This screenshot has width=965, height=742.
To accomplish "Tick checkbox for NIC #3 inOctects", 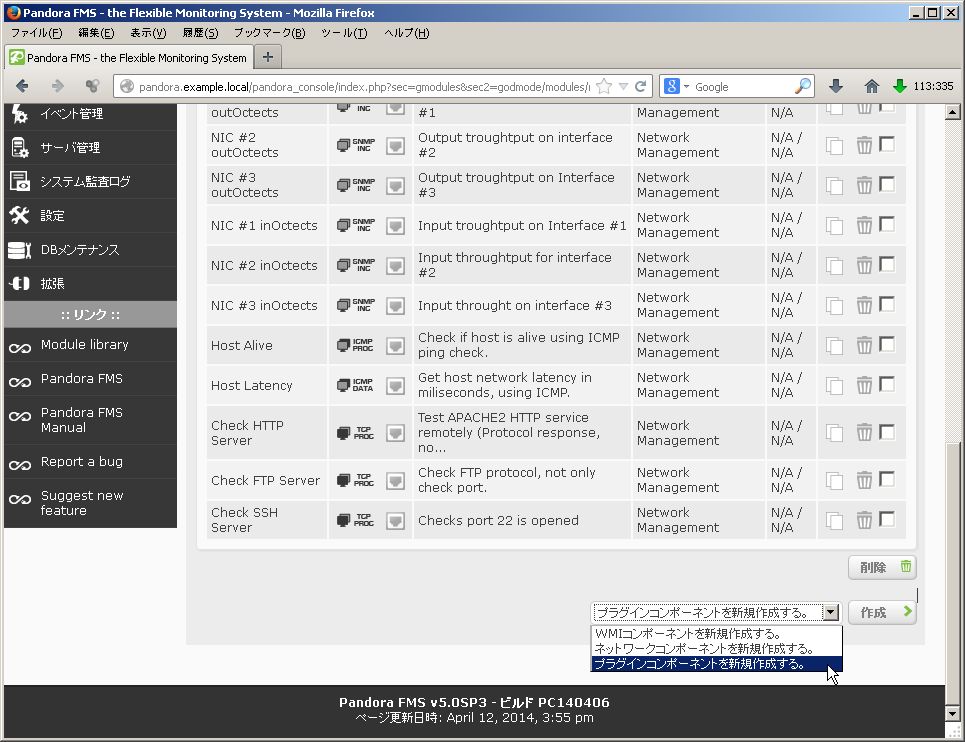I will tap(887, 305).
